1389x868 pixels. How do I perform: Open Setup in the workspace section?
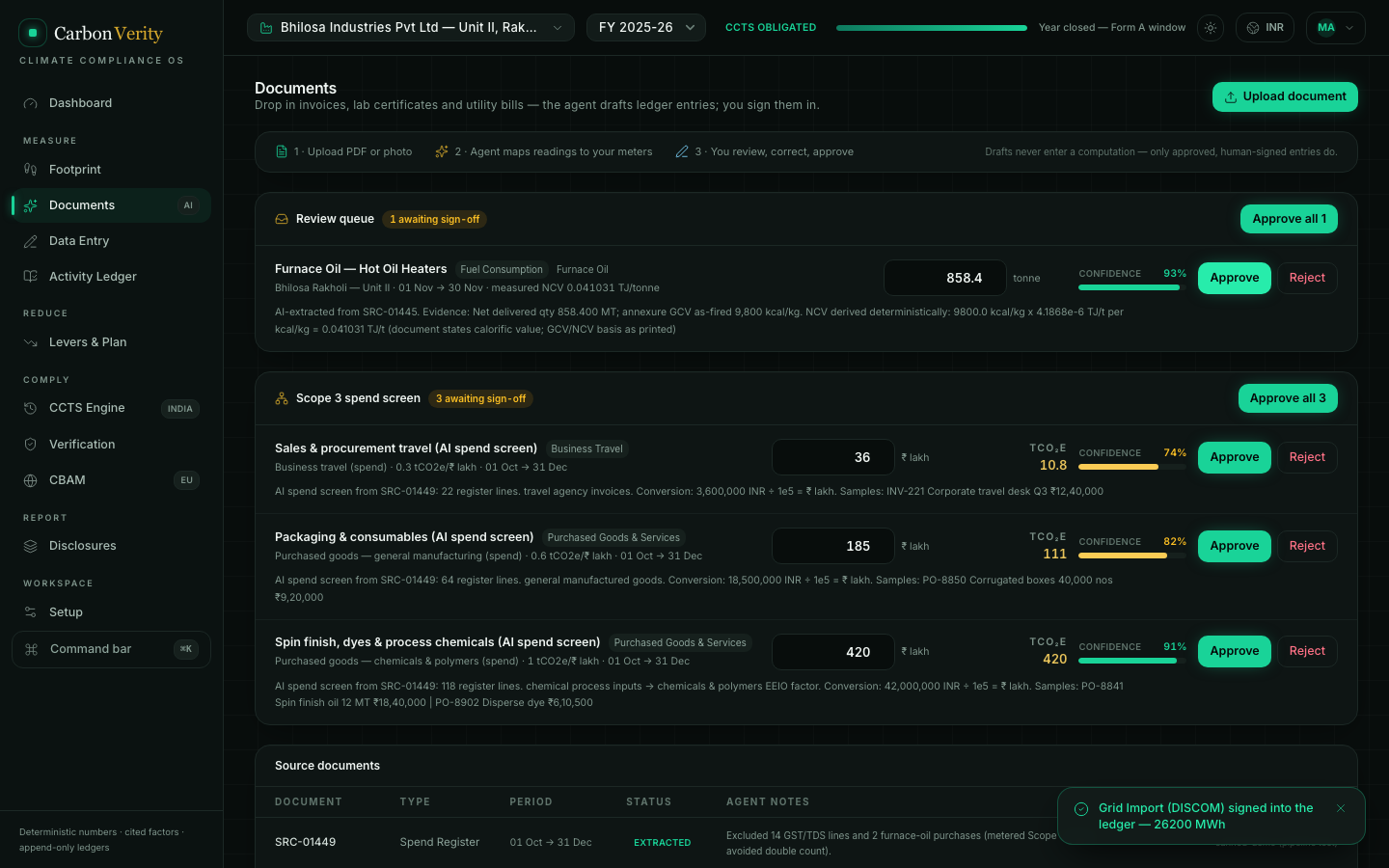click(111, 612)
